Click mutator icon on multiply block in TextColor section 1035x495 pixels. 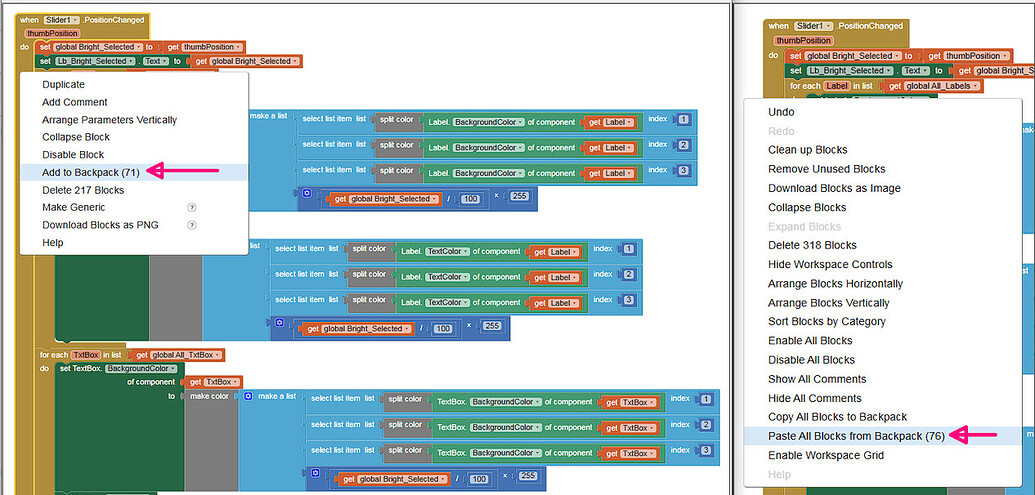coord(279,323)
